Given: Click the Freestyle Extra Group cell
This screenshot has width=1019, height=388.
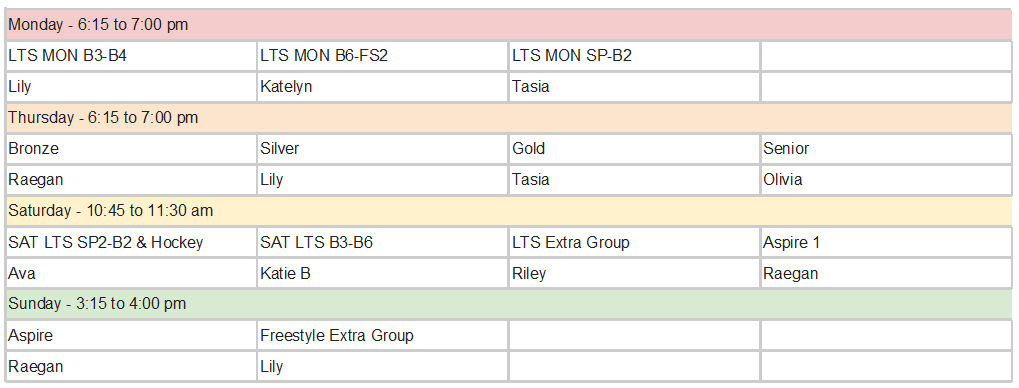Looking at the screenshot, I should tap(382, 335).
